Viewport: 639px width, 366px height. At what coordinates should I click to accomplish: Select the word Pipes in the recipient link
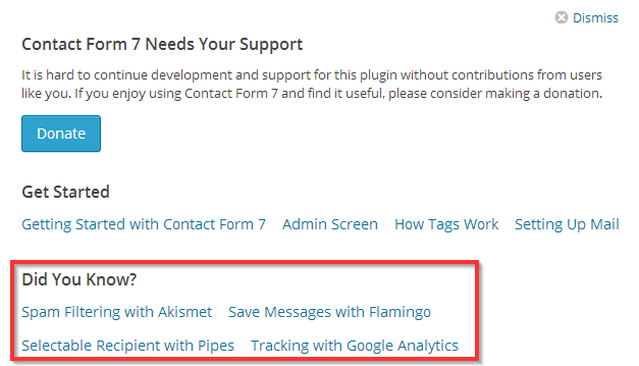coord(216,346)
